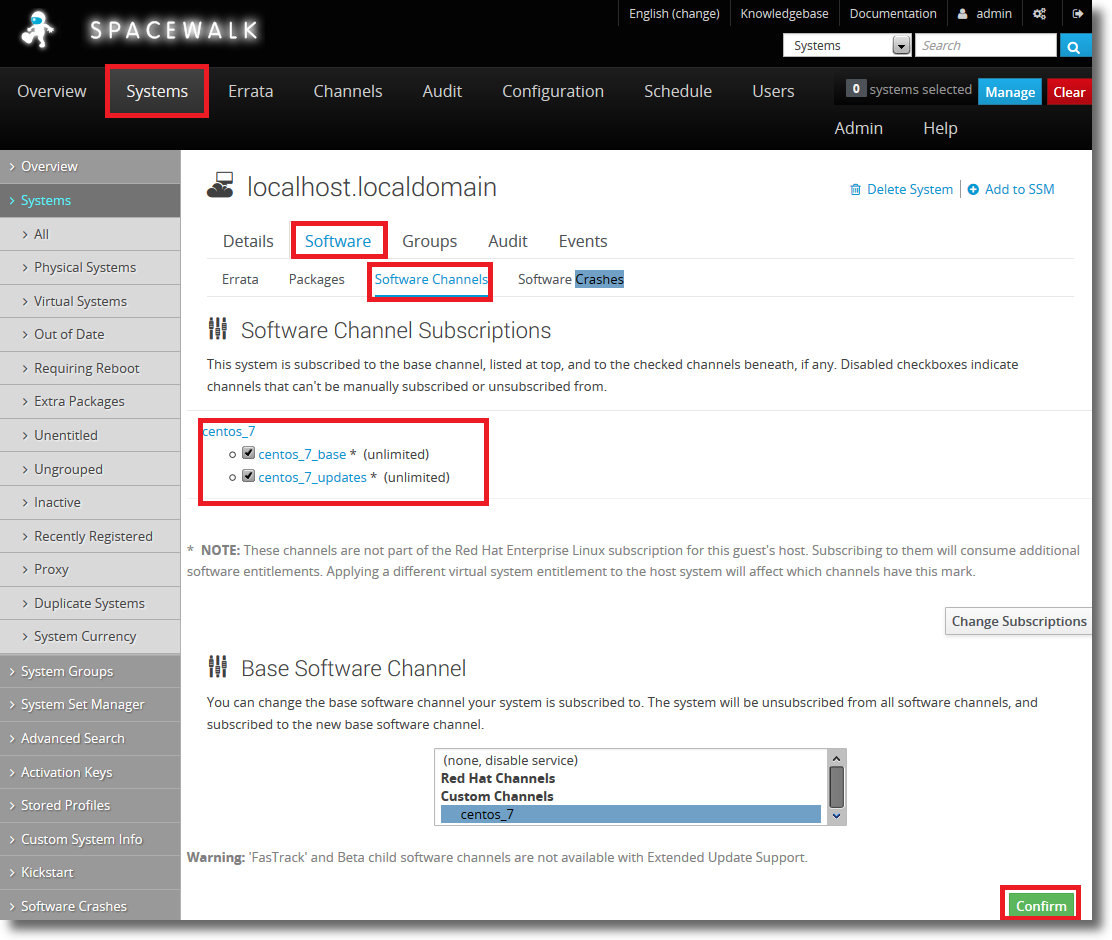
Task: Open the Channels top navigation tab
Action: coord(348,92)
